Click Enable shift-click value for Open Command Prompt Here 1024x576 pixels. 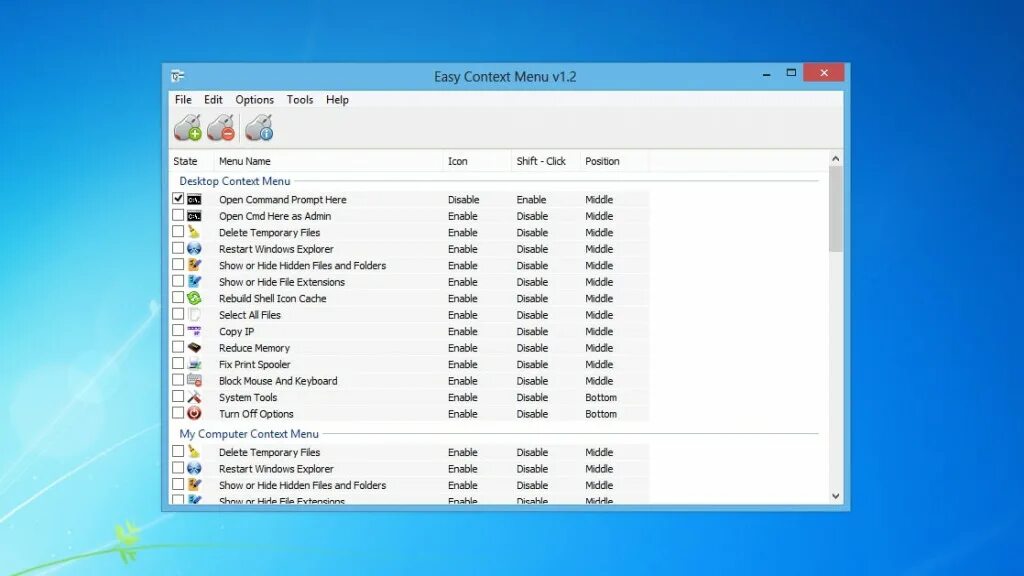(531, 200)
